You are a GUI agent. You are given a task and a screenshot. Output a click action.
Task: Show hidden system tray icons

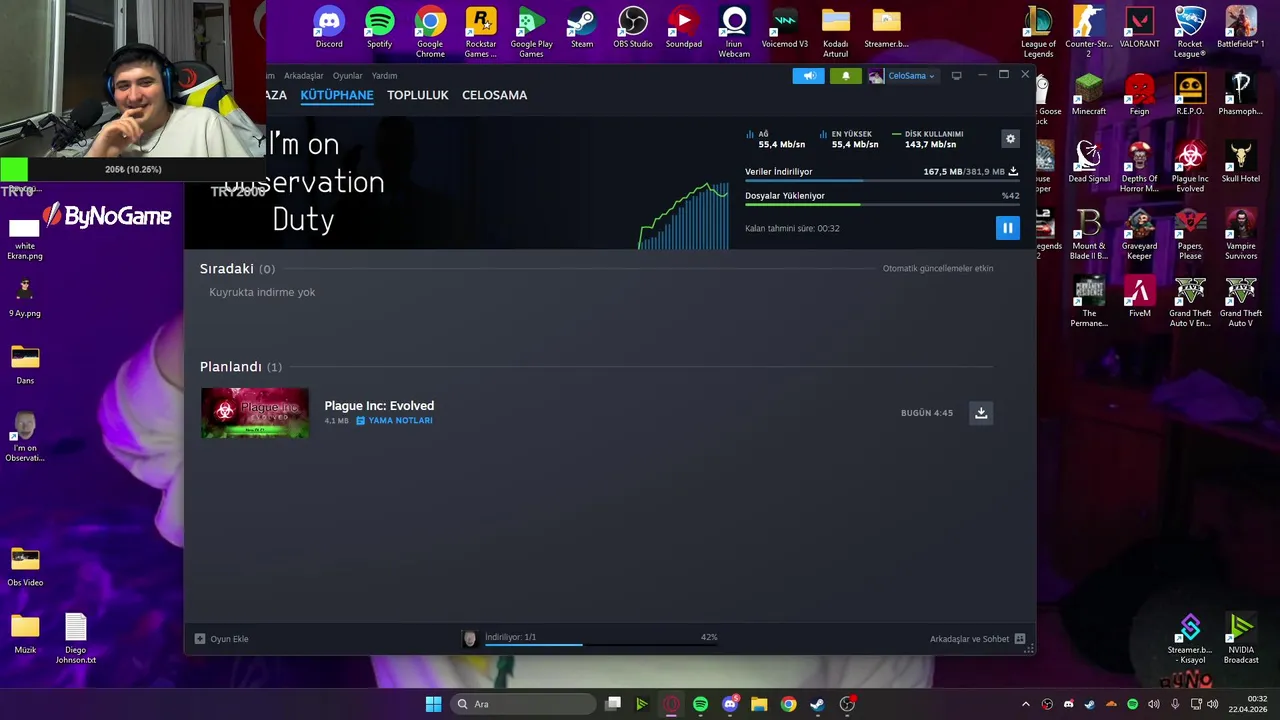(x=1025, y=704)
